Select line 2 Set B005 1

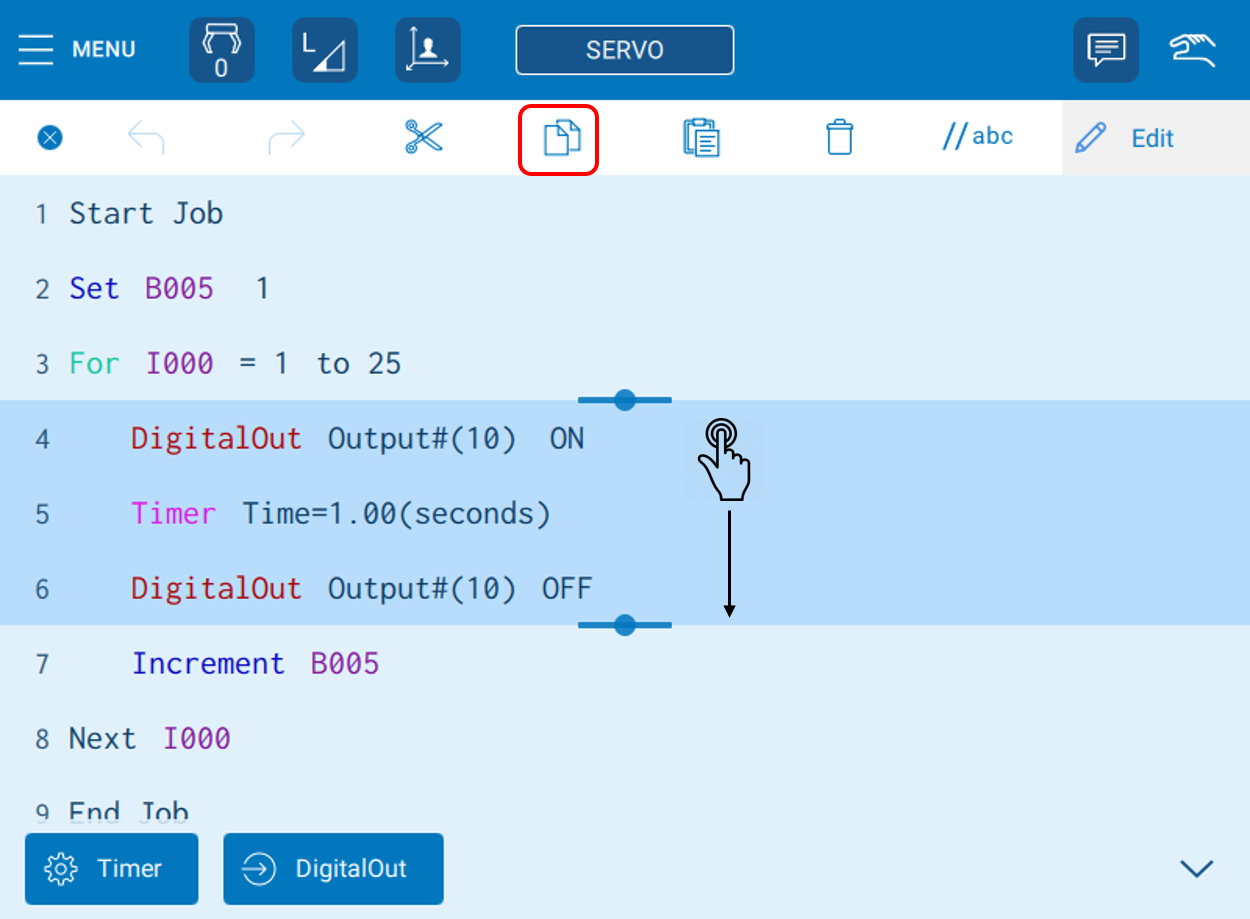tap(625, 289)
